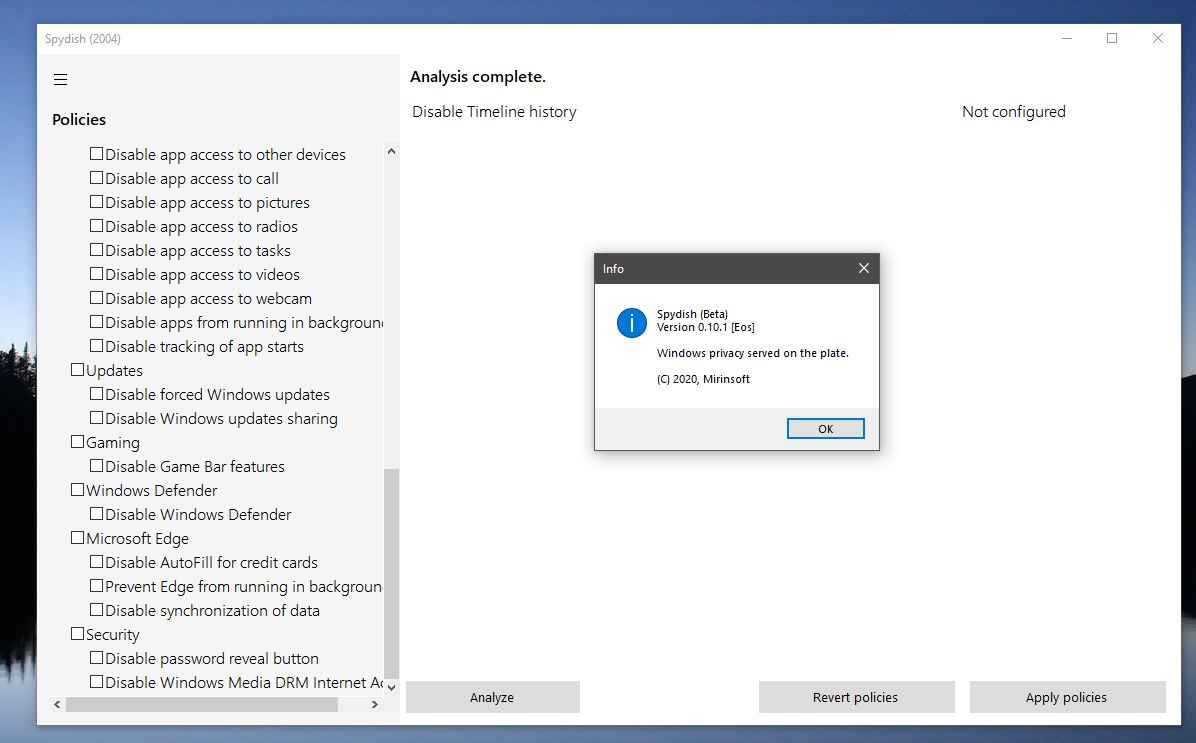Image resolution: width=1196 pixels, height=743 pixels.
Task: Check Disable AutoFill for credit cards
Action: pyautogui.click(x=96, y=561)
